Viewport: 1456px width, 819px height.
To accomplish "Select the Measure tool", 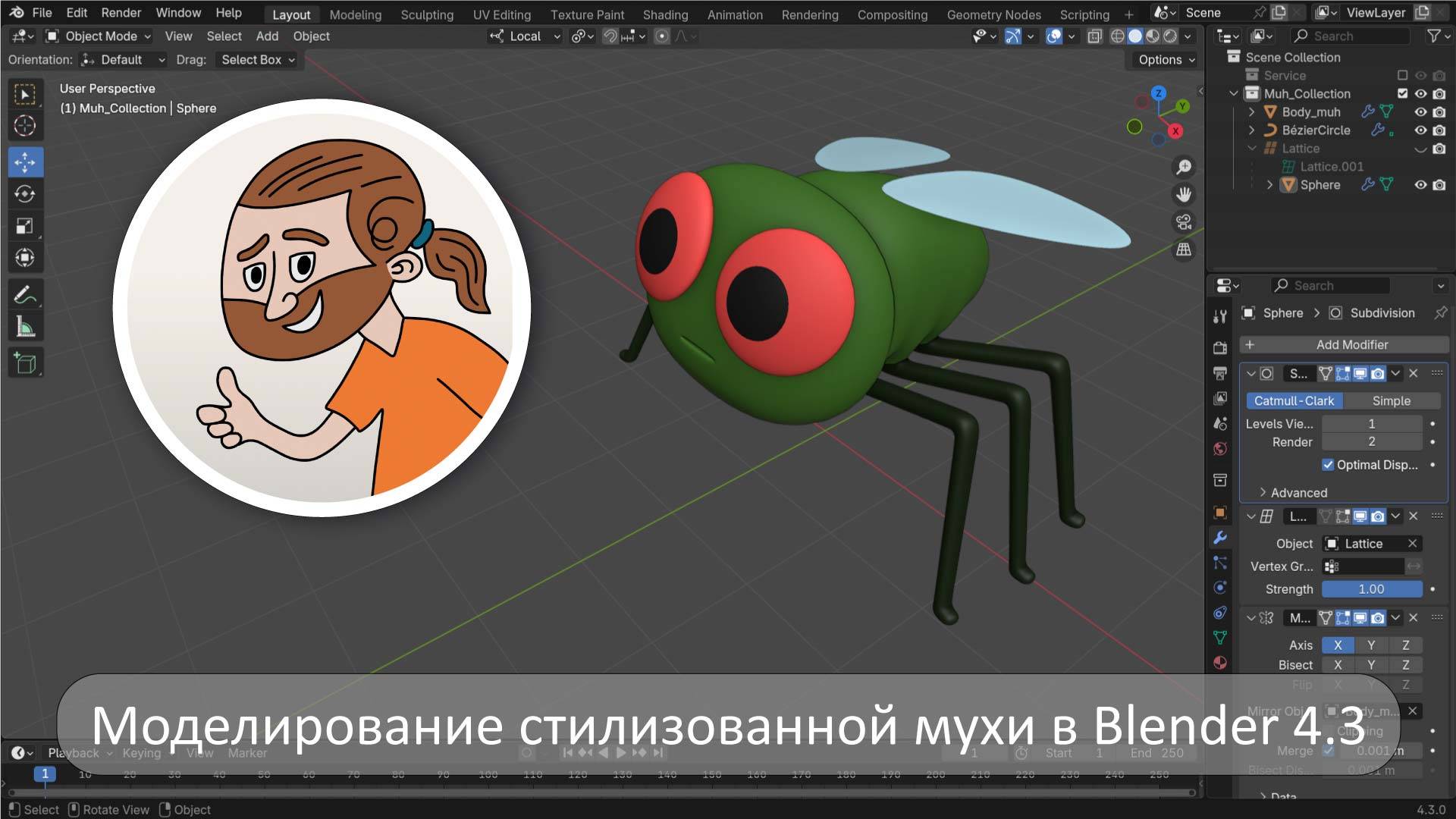I will pyautogui.click(x=25, y=328).
